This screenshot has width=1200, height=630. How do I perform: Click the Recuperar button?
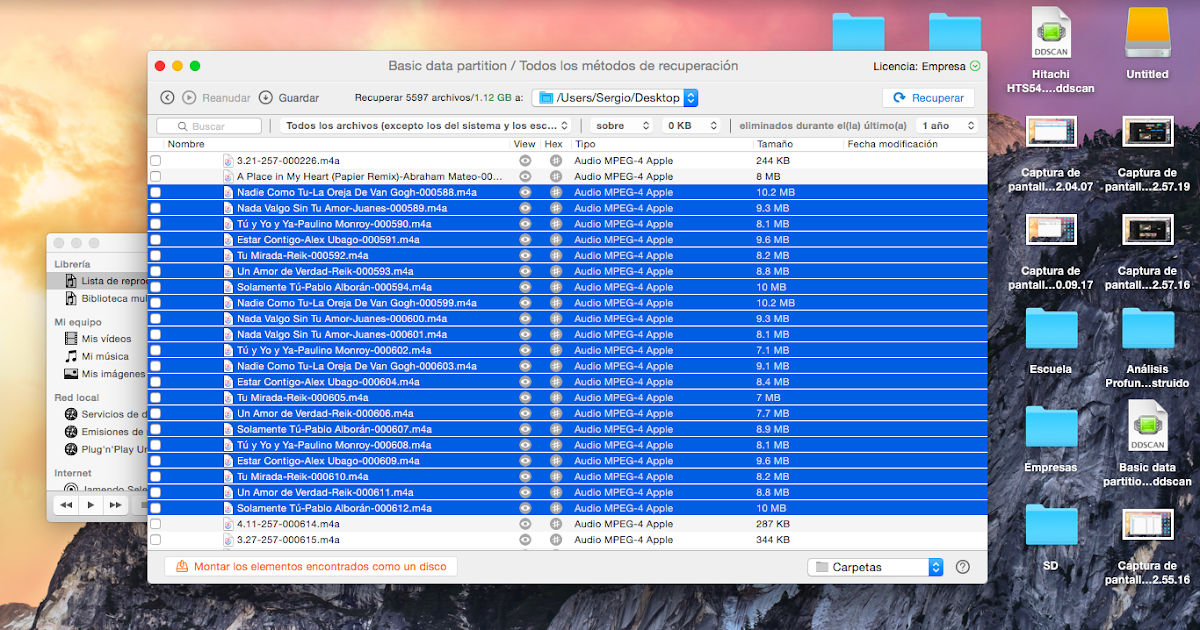[928, 98]
